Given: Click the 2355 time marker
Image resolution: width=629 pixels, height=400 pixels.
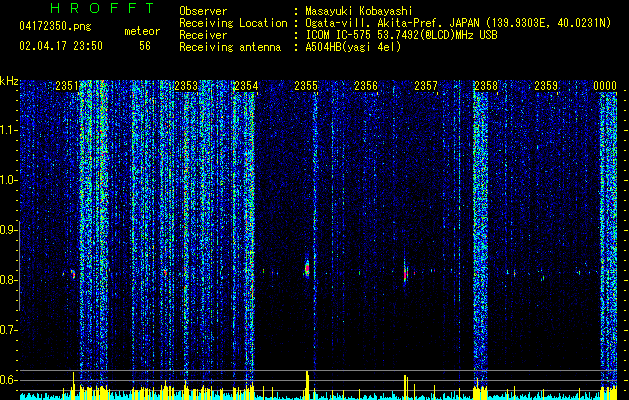Looking at the screenshot, I should coord(306,86).
